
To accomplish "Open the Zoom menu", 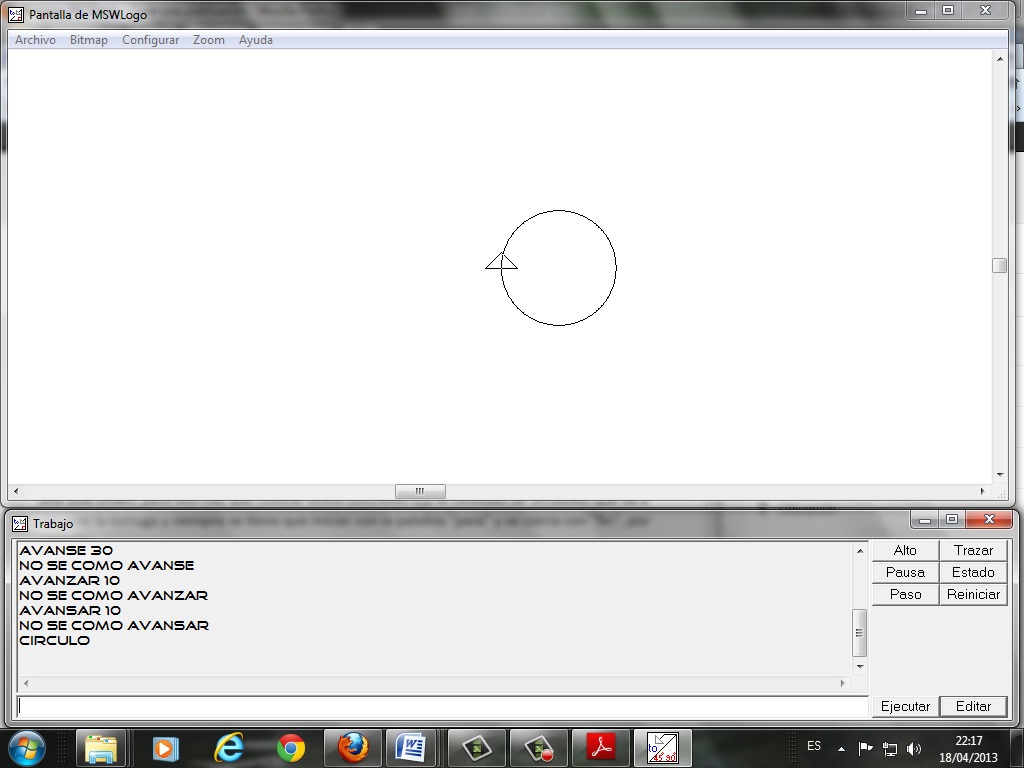I will coord(208,40).
